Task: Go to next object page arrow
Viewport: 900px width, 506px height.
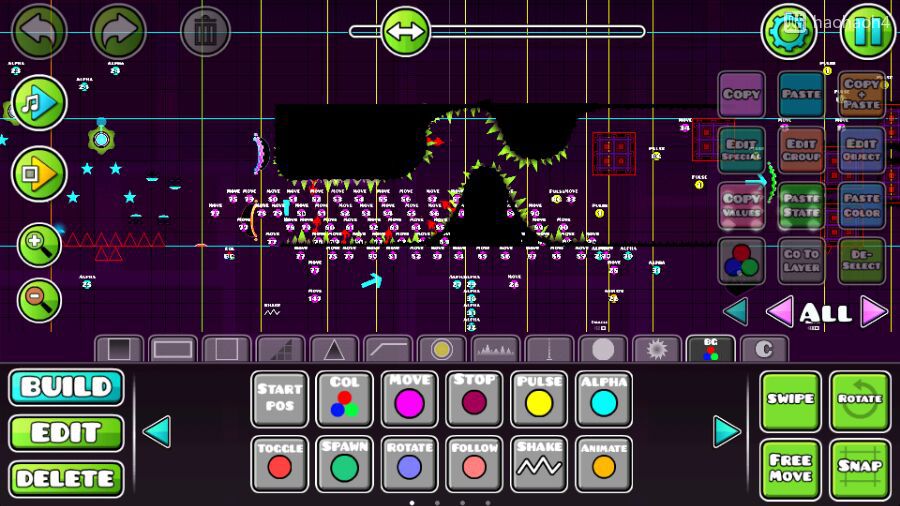Action: tap(727, 431)
